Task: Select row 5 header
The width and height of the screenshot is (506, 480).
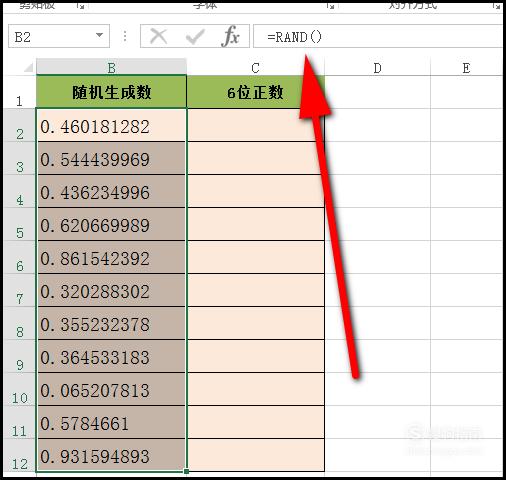Action: (19, 224)
